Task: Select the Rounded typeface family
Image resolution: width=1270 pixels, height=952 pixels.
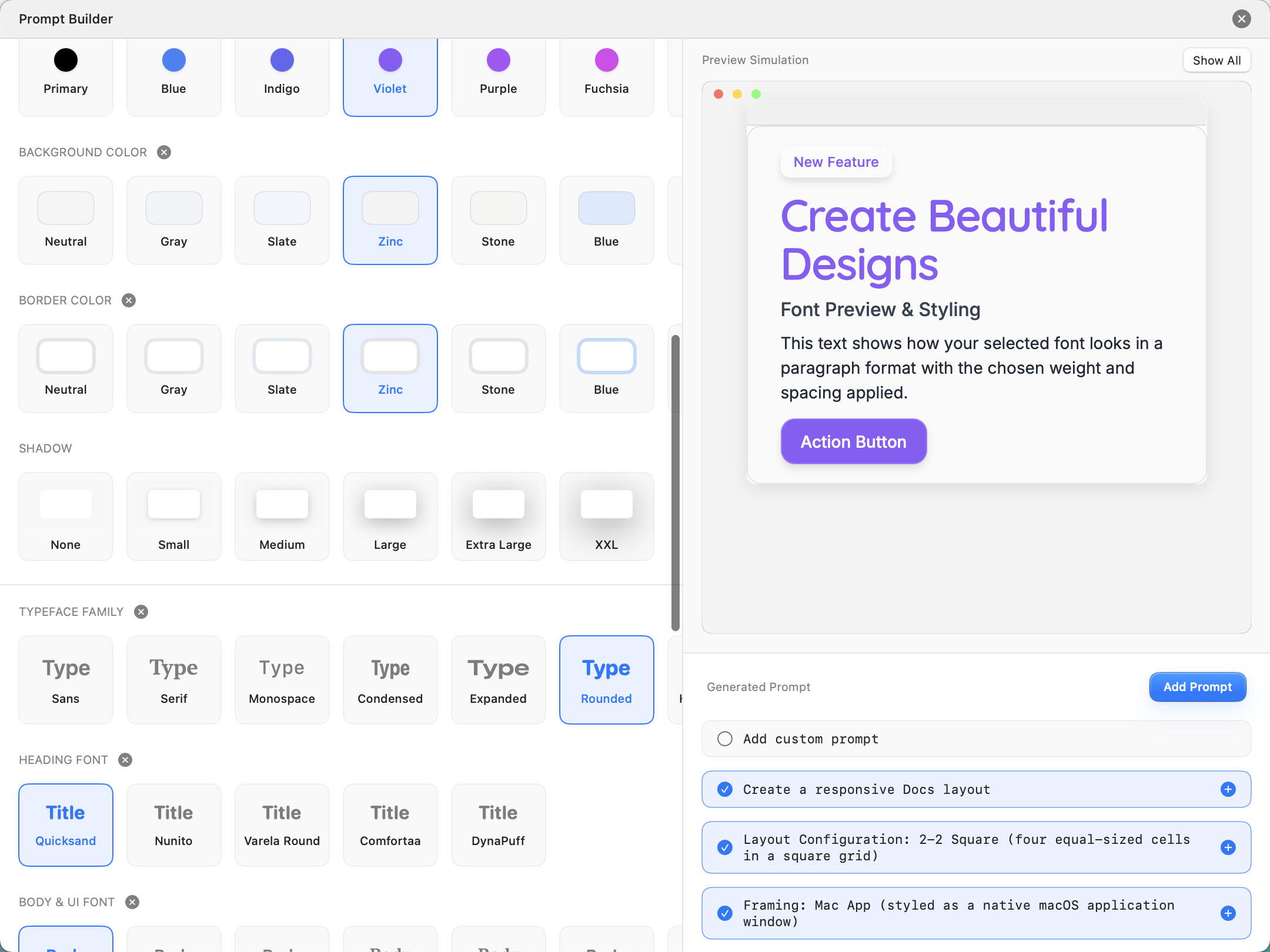Action: point(607,680)
